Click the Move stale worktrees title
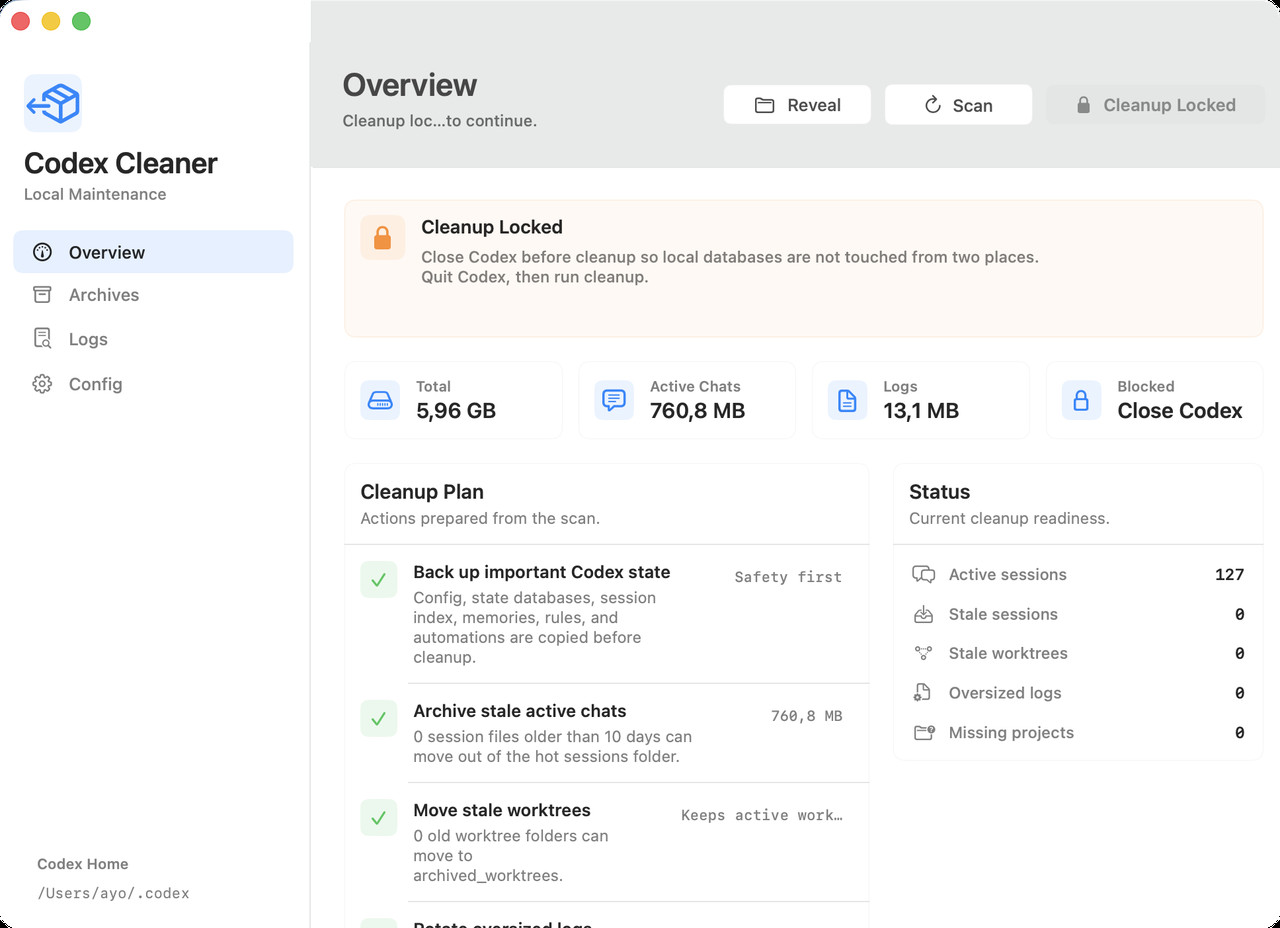The image size is (1280, 928). click(x=502, y=810)
